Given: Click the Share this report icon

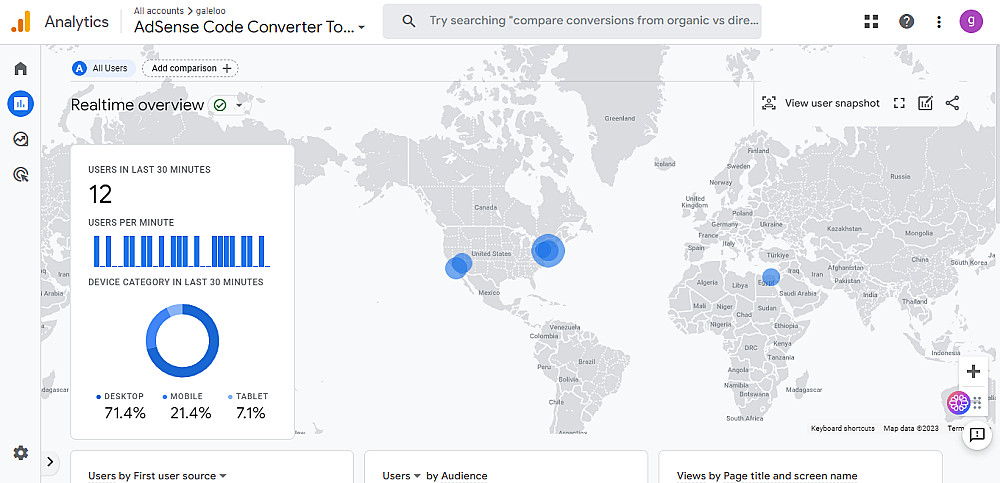Looking at the screenshot, I should tap(952, 103).
